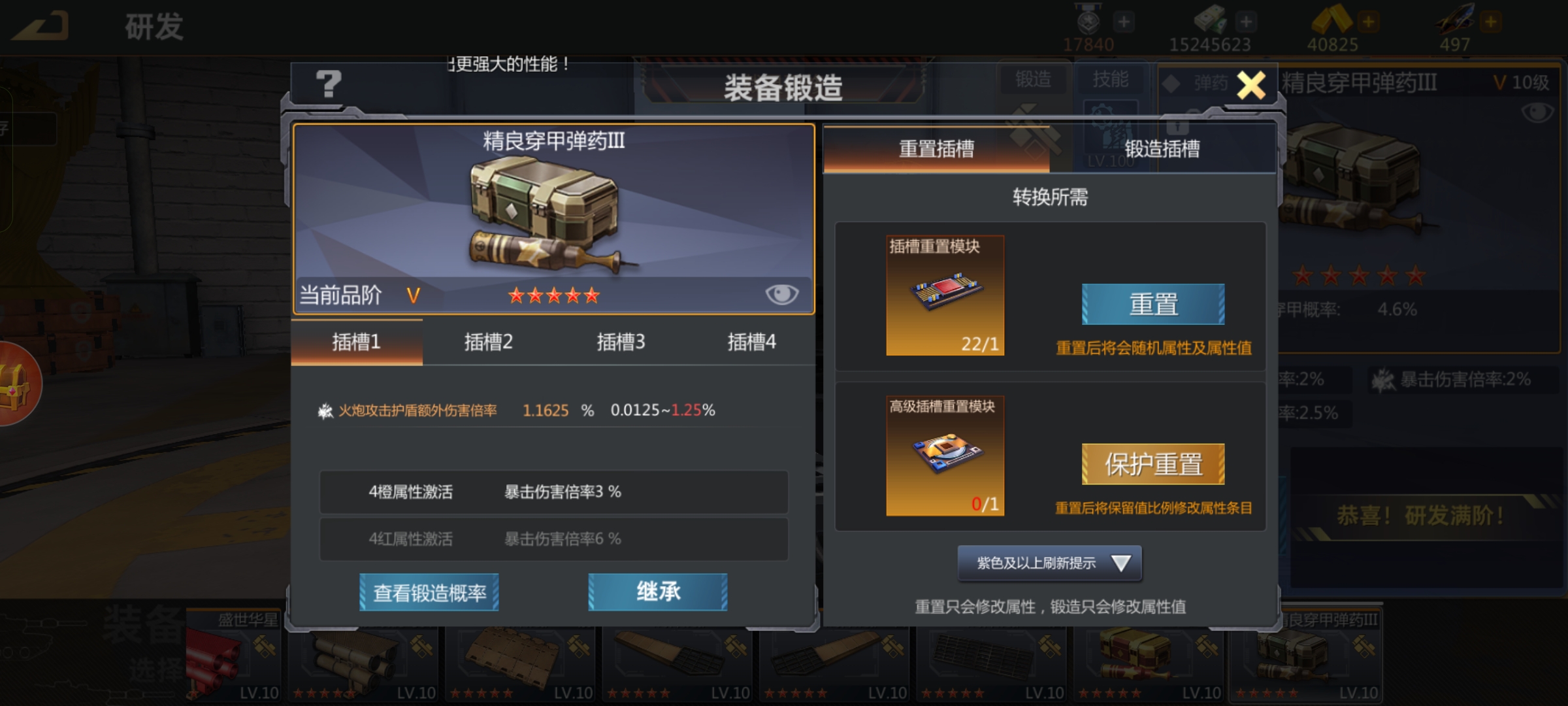Click the 保护重置 button

pyautogui.click(x=1153, y=464)
